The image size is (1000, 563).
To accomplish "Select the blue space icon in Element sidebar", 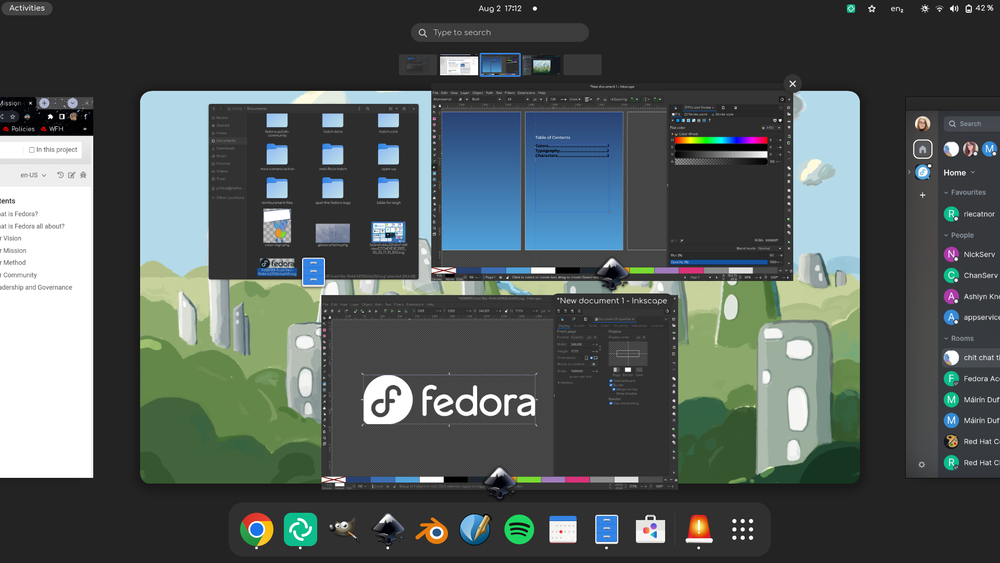I will [922, 172].
